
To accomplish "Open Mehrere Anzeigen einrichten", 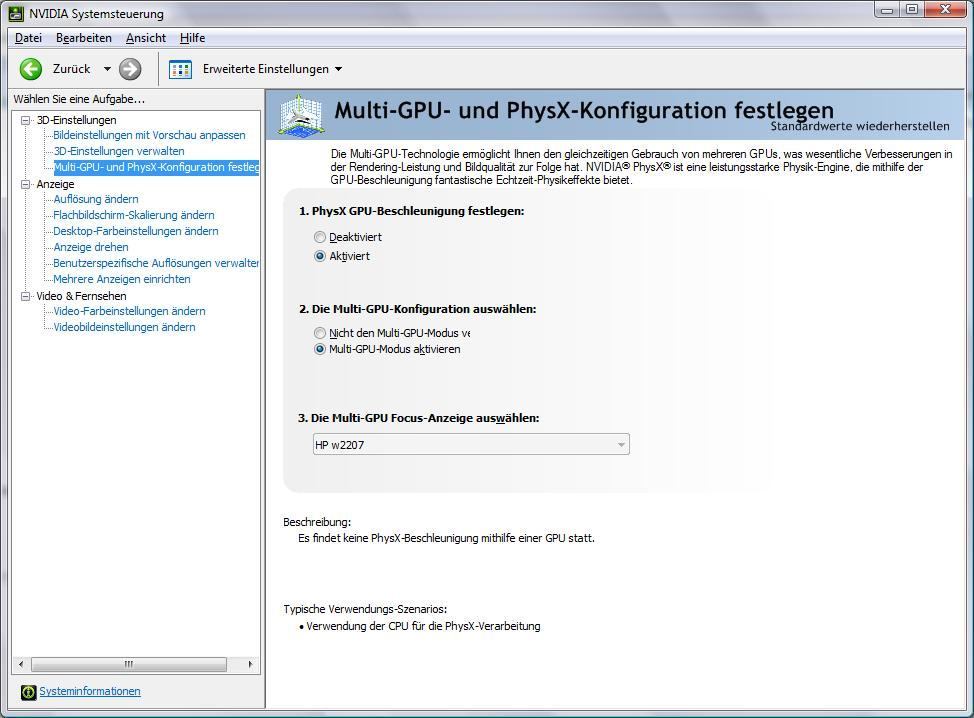I will [x=122, y=279].
